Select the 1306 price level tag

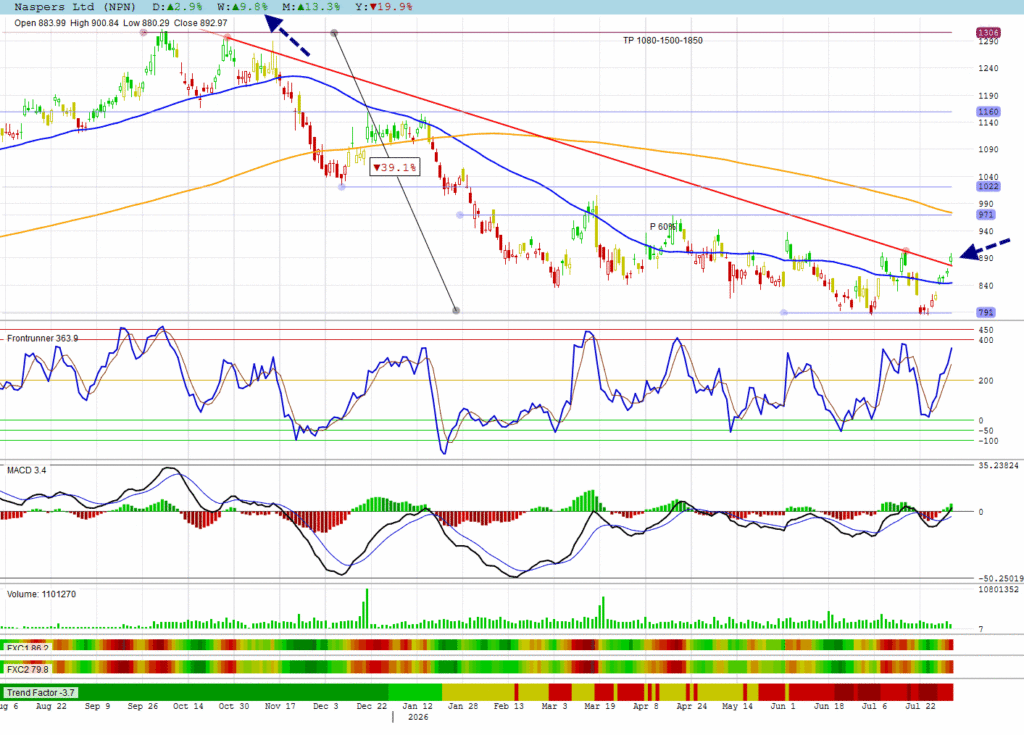987,33
